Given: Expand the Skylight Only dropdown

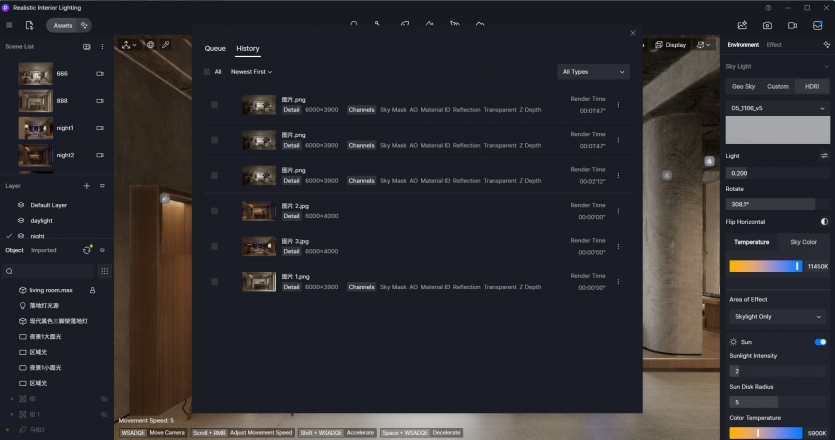Looking at the screenshot, I should pyautogui.click(x=777, y=316).
